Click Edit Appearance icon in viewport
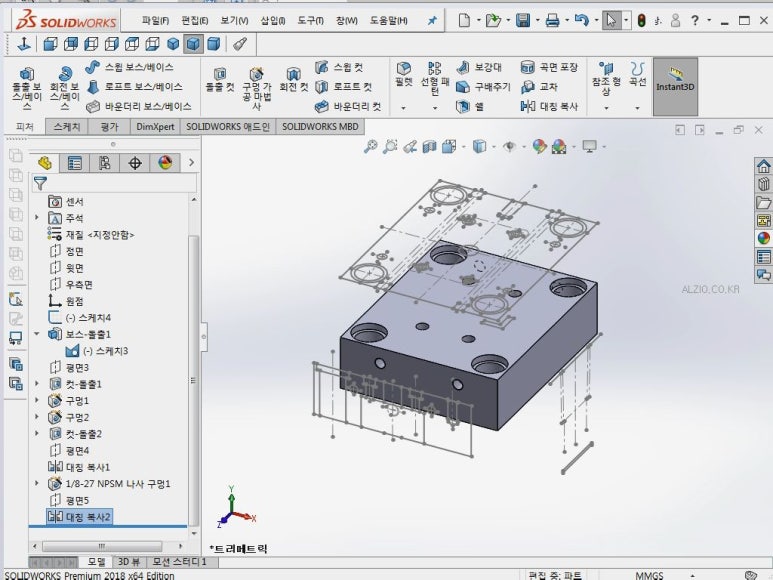Screen dimensions: 773x580 (539, 146)
